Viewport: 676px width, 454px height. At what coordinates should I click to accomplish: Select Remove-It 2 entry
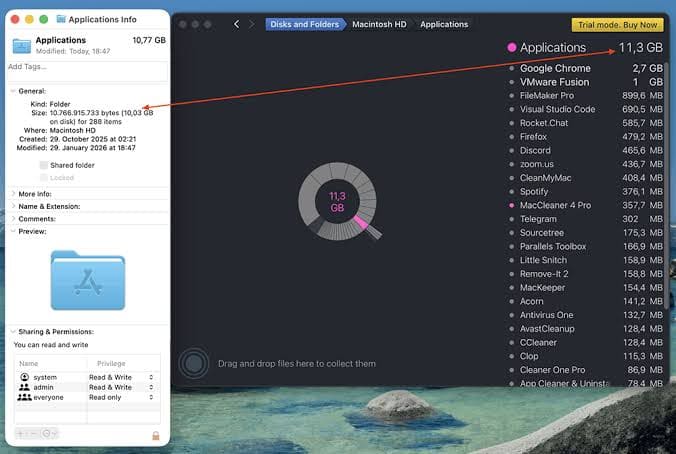pos(586,274)
